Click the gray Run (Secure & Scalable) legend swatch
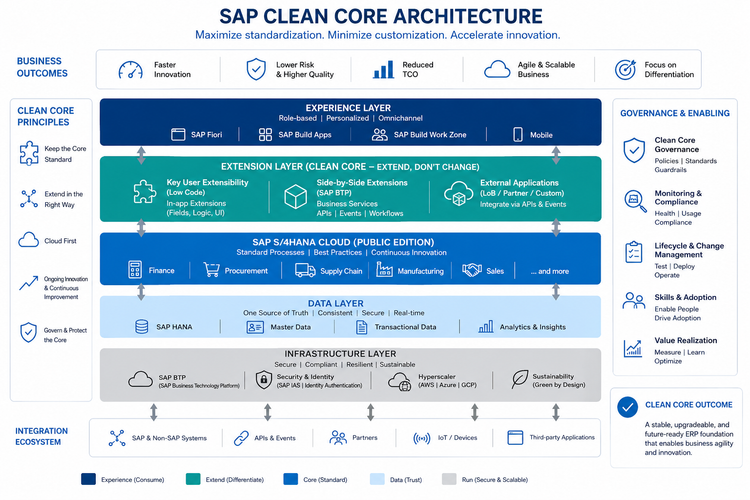 [x=449, y=479]
